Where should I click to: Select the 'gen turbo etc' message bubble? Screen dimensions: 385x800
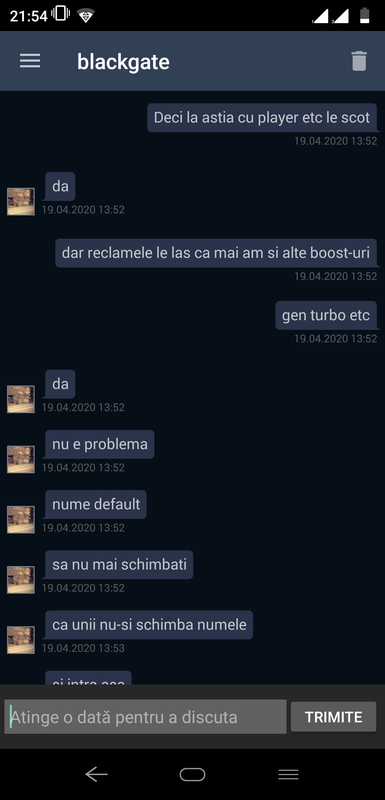pos(326,315)
